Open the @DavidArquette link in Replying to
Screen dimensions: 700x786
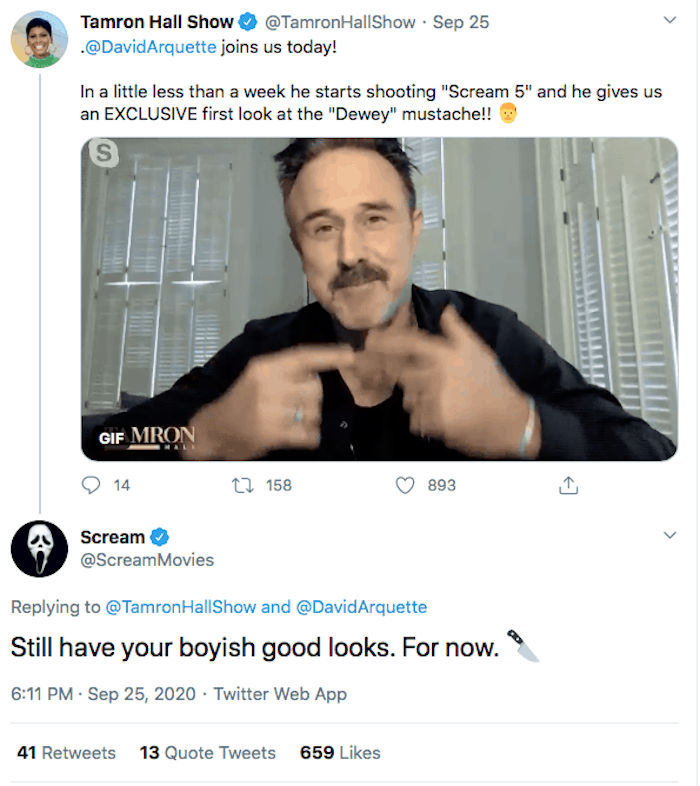coord(361,607)
